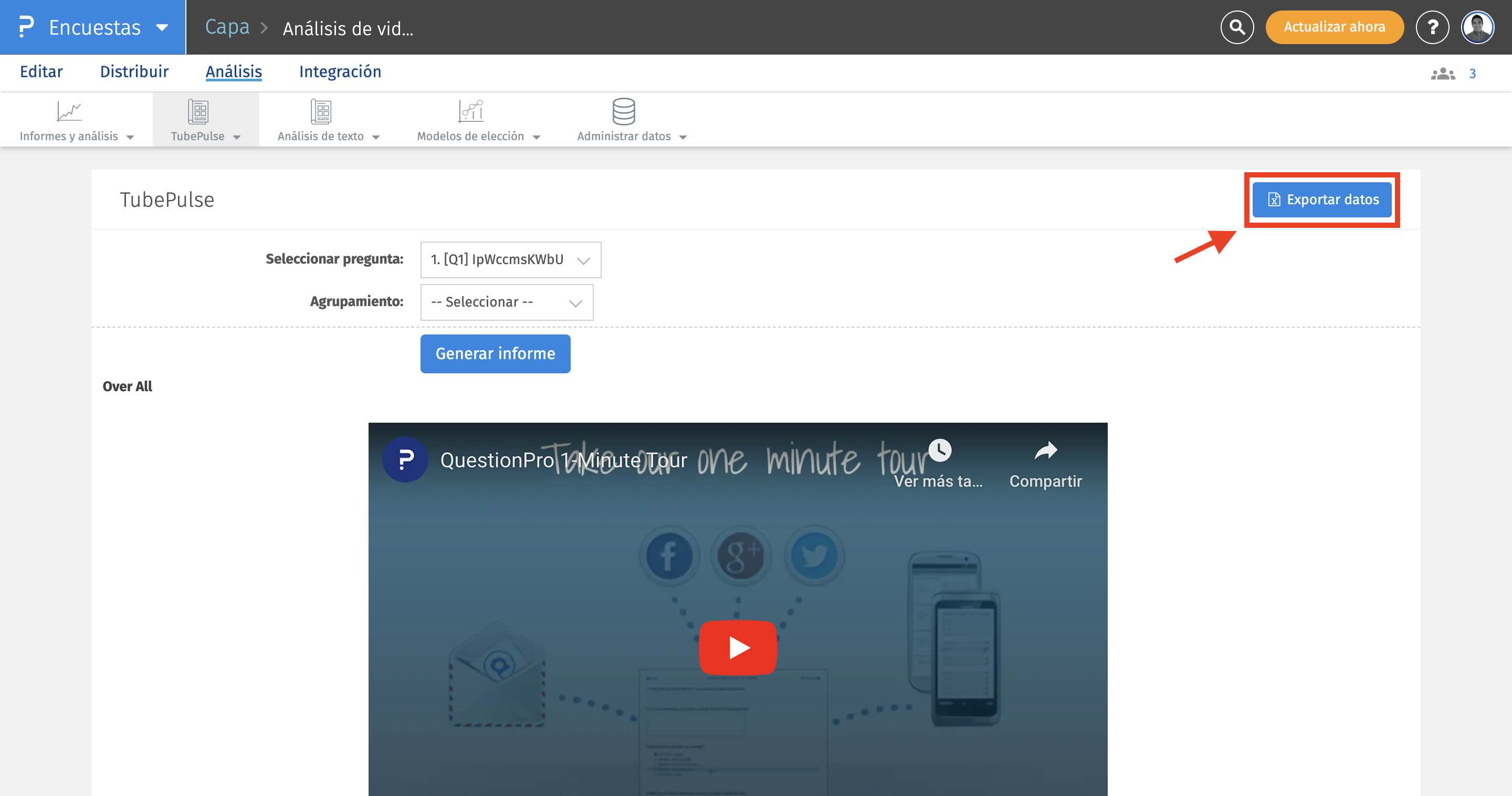This screenshot has height=796, width=1512.
Task: Click the QuestionPro channel logo in video
Action: (405, 459)
